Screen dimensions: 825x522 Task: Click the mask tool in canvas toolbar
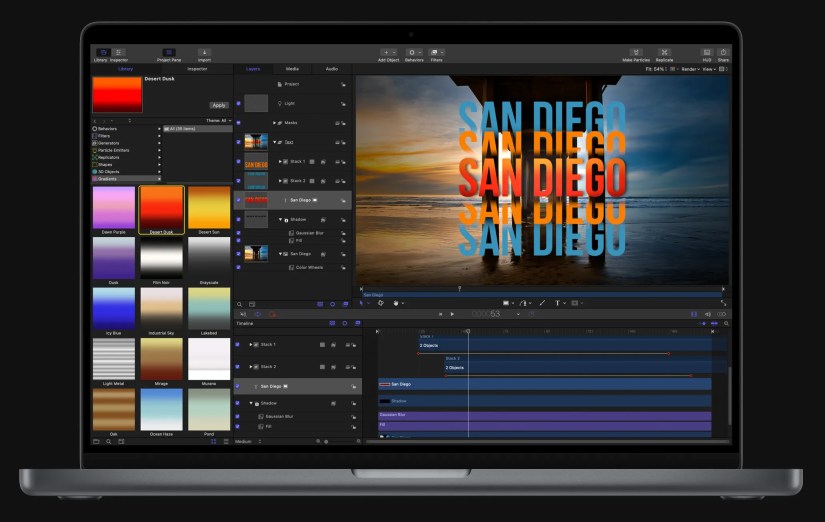point(575,303)
